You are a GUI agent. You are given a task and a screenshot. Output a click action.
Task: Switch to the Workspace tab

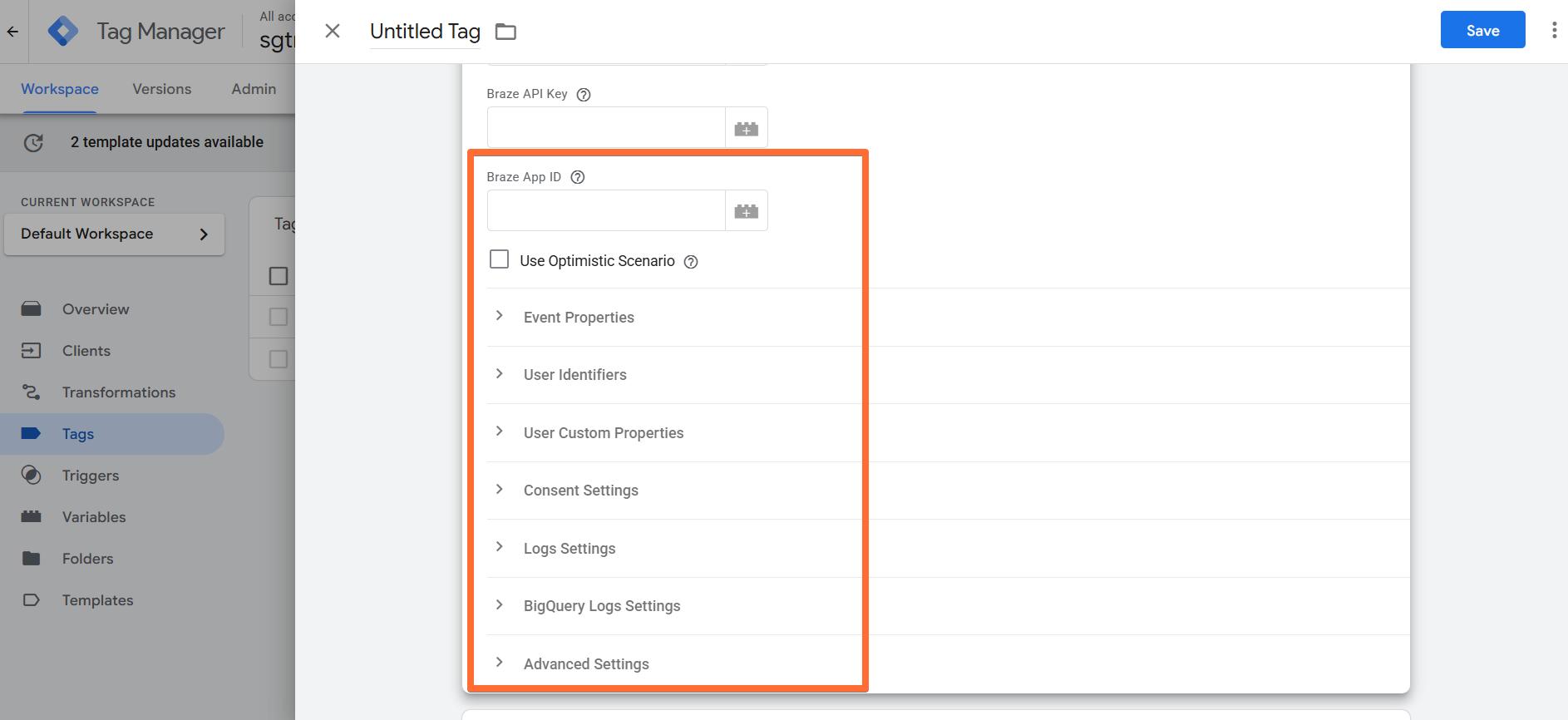(60, 89)
